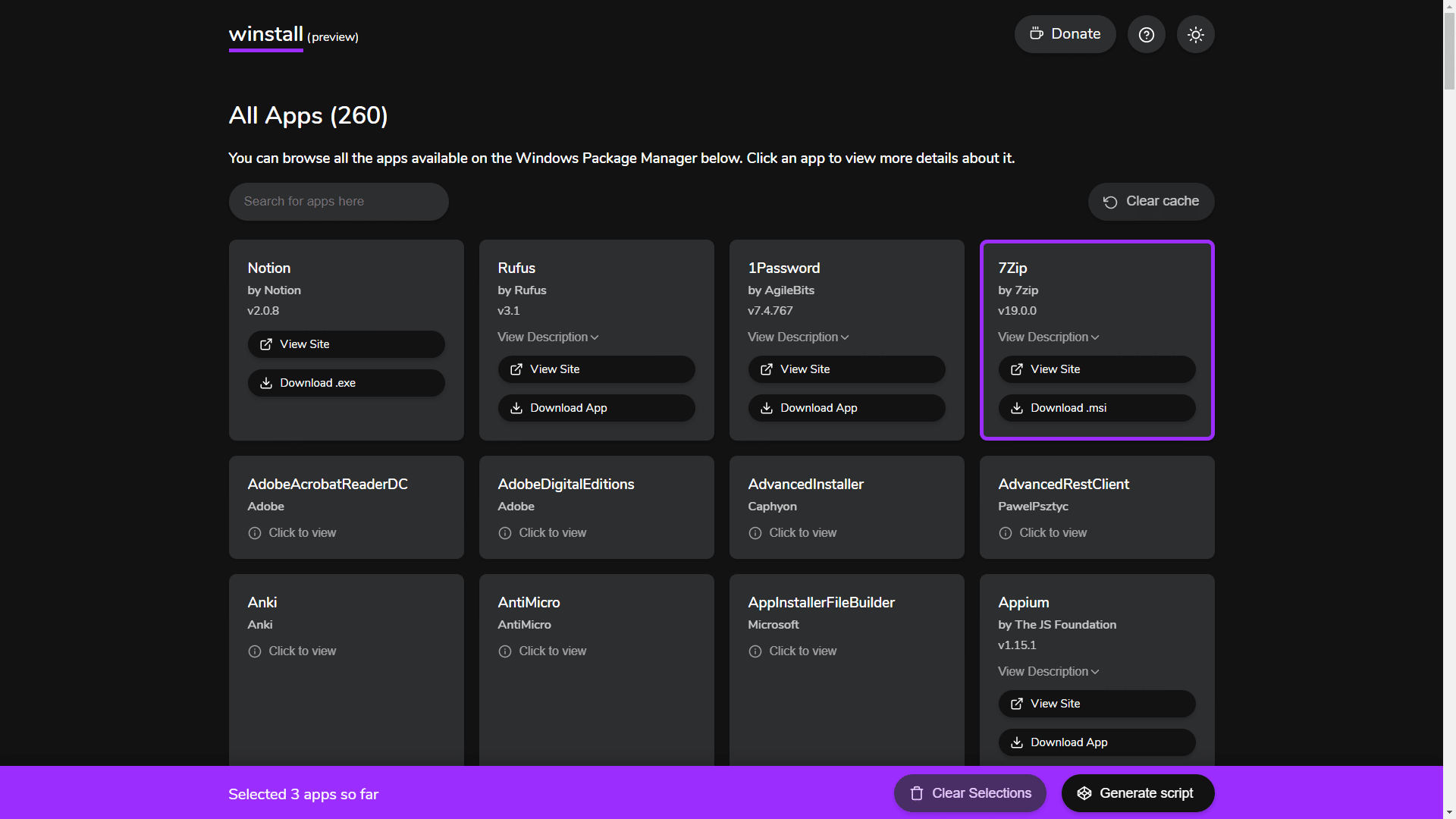1456x819 pixels.
Task: Select the AntiMicro app card title
Action: [x=529, y=602]
